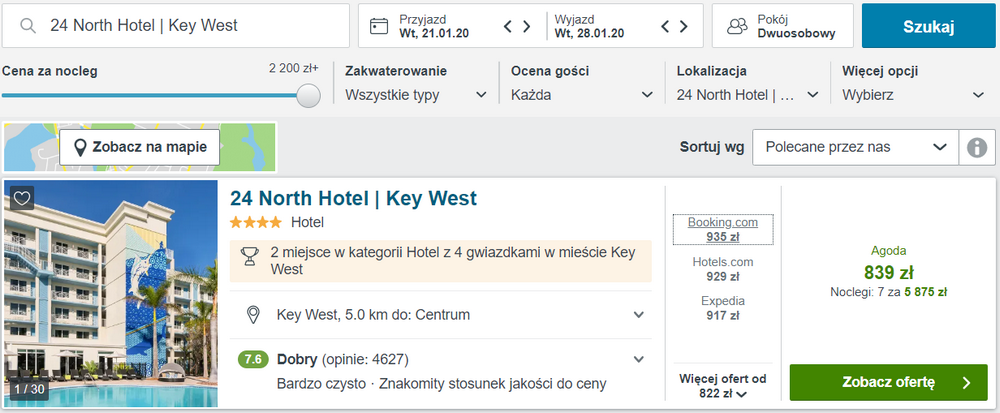This screenshot has height=413, width=1000.
Task: Click the search magnifier icon
Action: click(28, 25)
